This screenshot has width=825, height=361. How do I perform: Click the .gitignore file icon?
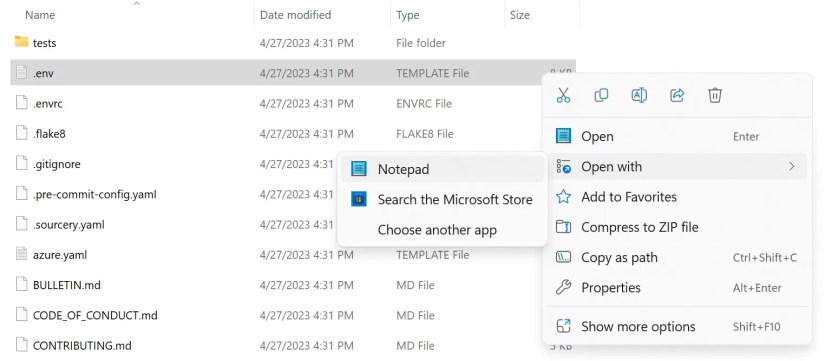click(x=21, y=163)
